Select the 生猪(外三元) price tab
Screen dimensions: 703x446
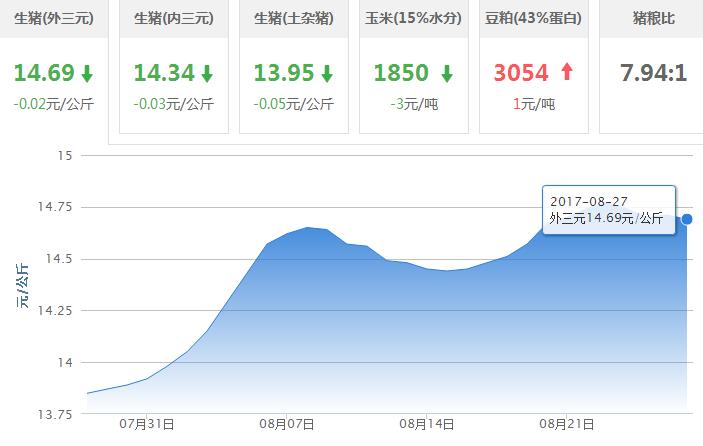tap(53, 18)
